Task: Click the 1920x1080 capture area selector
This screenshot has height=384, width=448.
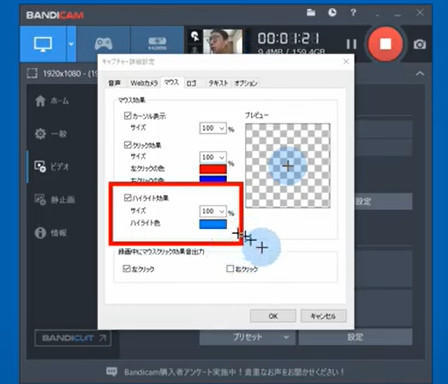Action: [x=62, y=73]
